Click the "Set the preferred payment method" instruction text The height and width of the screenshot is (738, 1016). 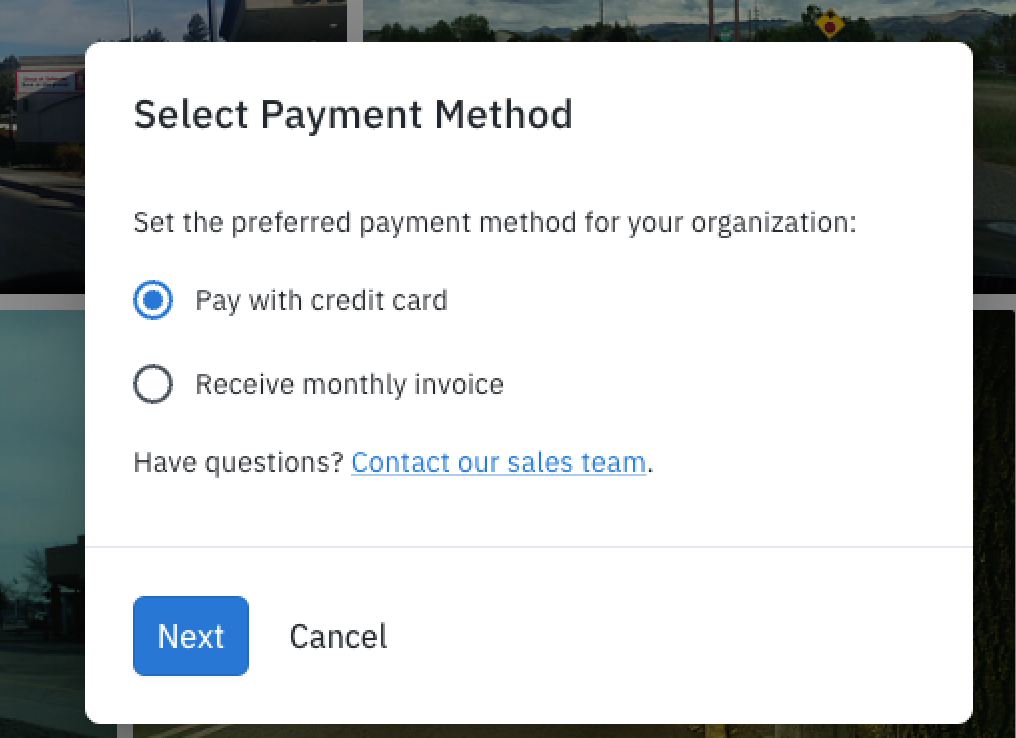click(495, 222)
